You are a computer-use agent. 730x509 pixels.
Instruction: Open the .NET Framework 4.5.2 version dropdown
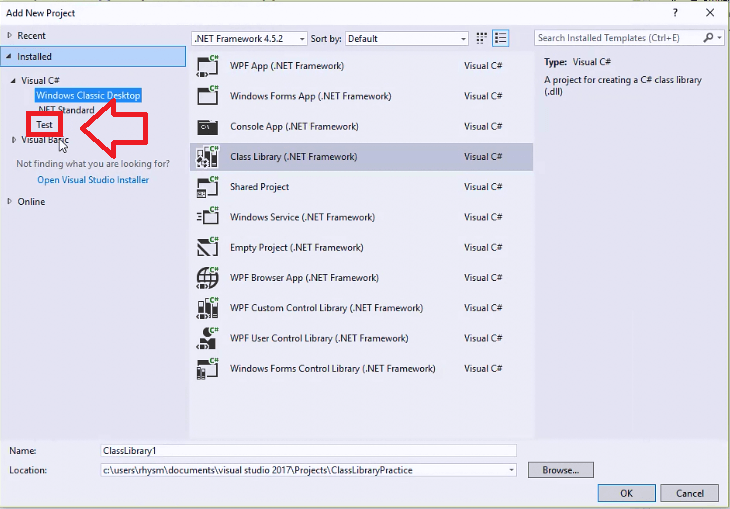[249, 39]
